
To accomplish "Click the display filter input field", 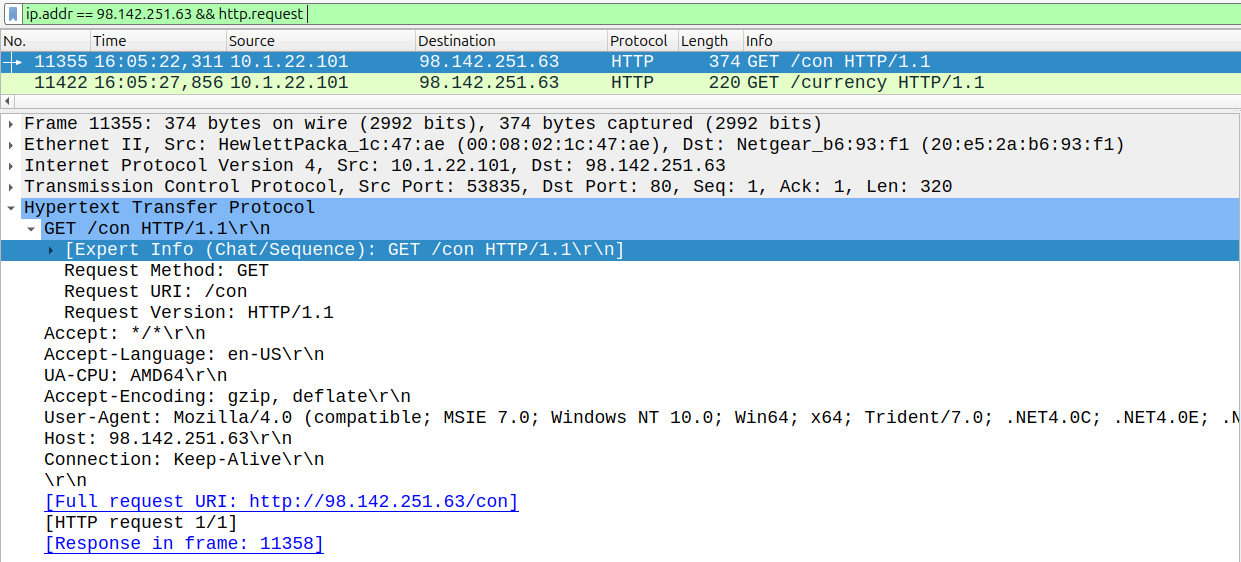I will point(630,14).
